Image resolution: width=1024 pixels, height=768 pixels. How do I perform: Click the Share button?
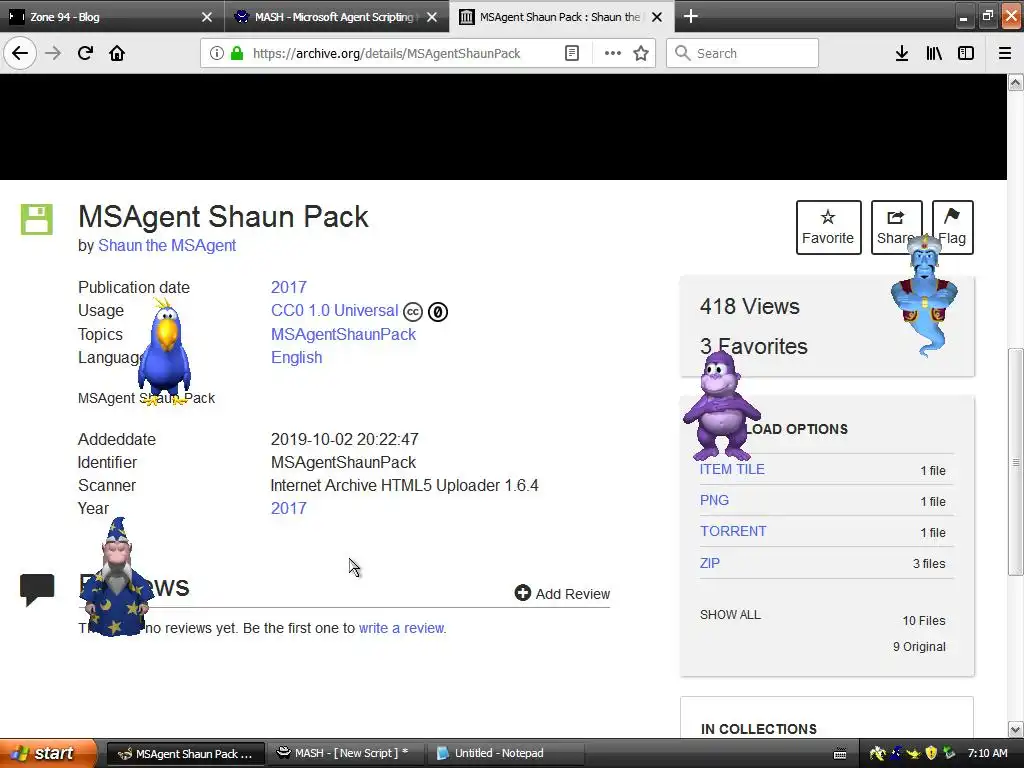pos(896,227)
